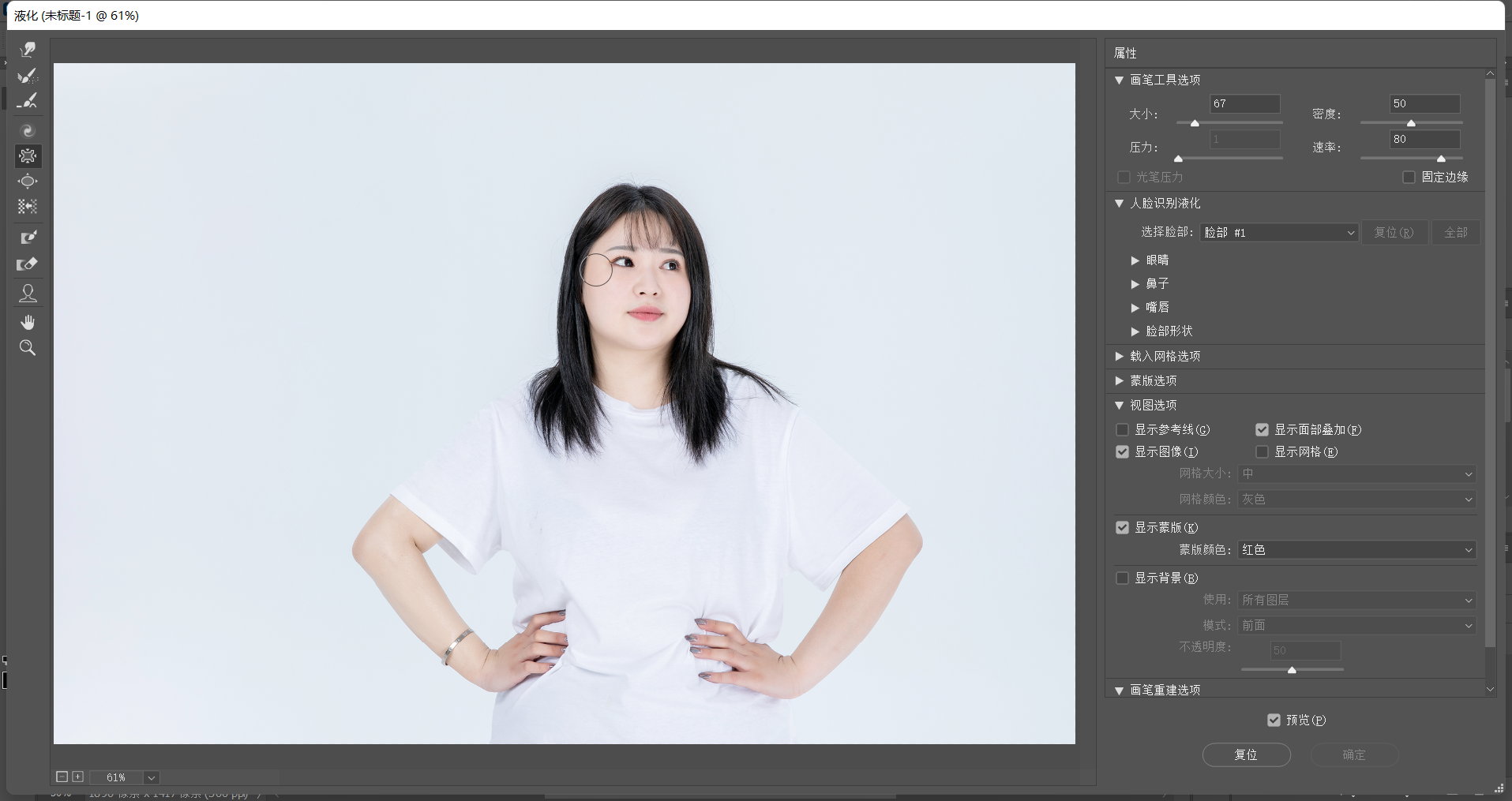Collapse the 视图选项 section
Image resolution: width=1512 pixels, height=801 pixels.
1119,405
